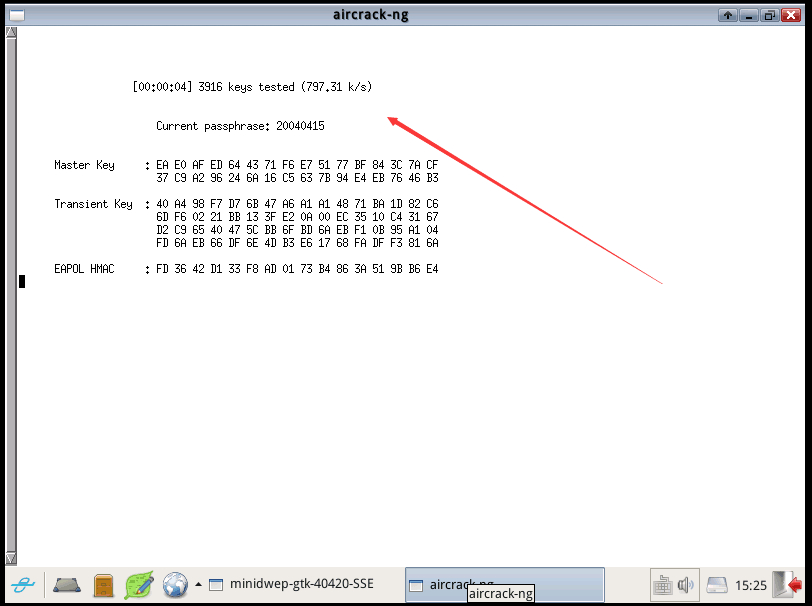Click the aircrack-ng title bar text

[x=370, y=15]
